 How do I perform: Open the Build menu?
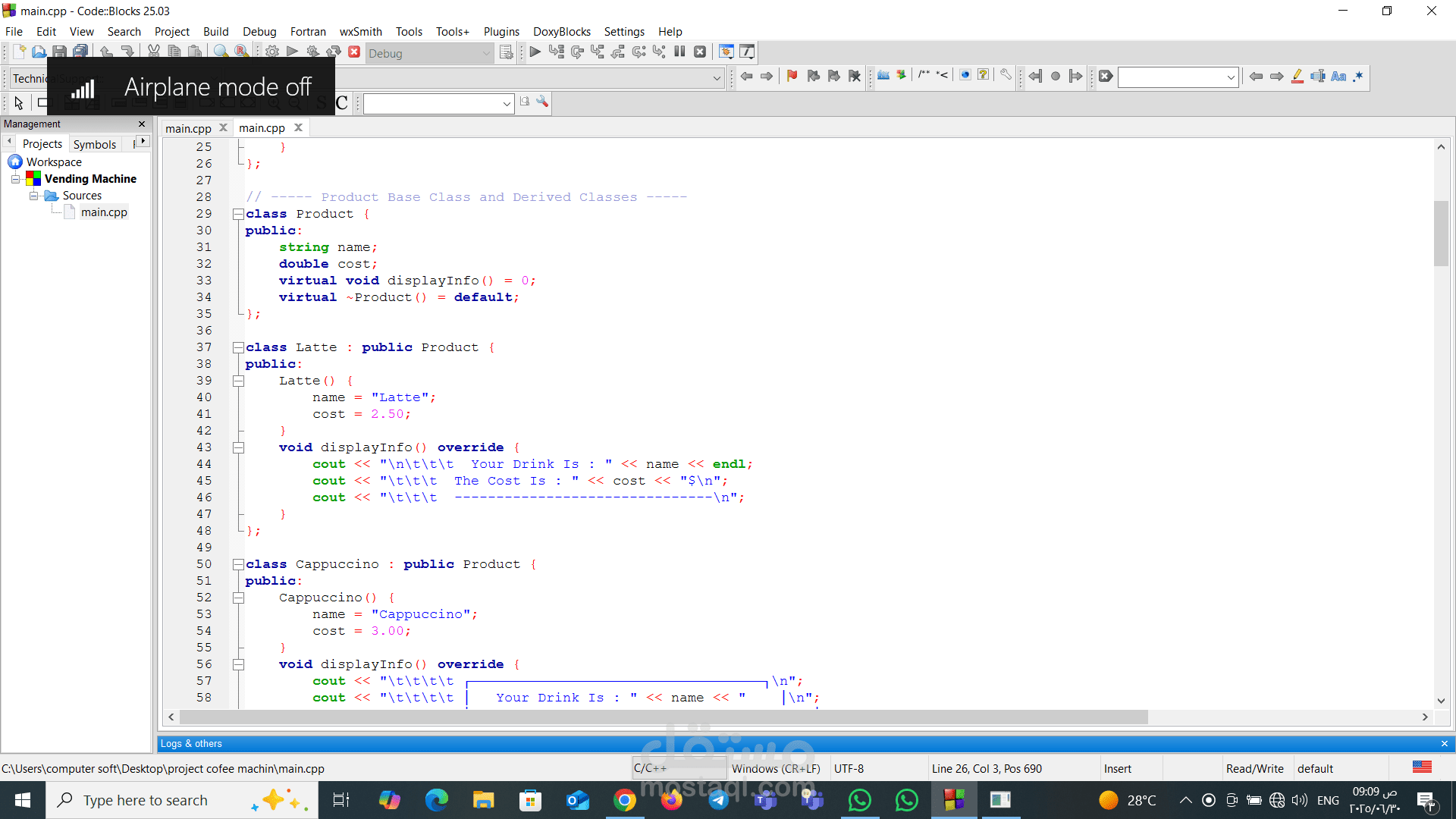click(215, 32)
